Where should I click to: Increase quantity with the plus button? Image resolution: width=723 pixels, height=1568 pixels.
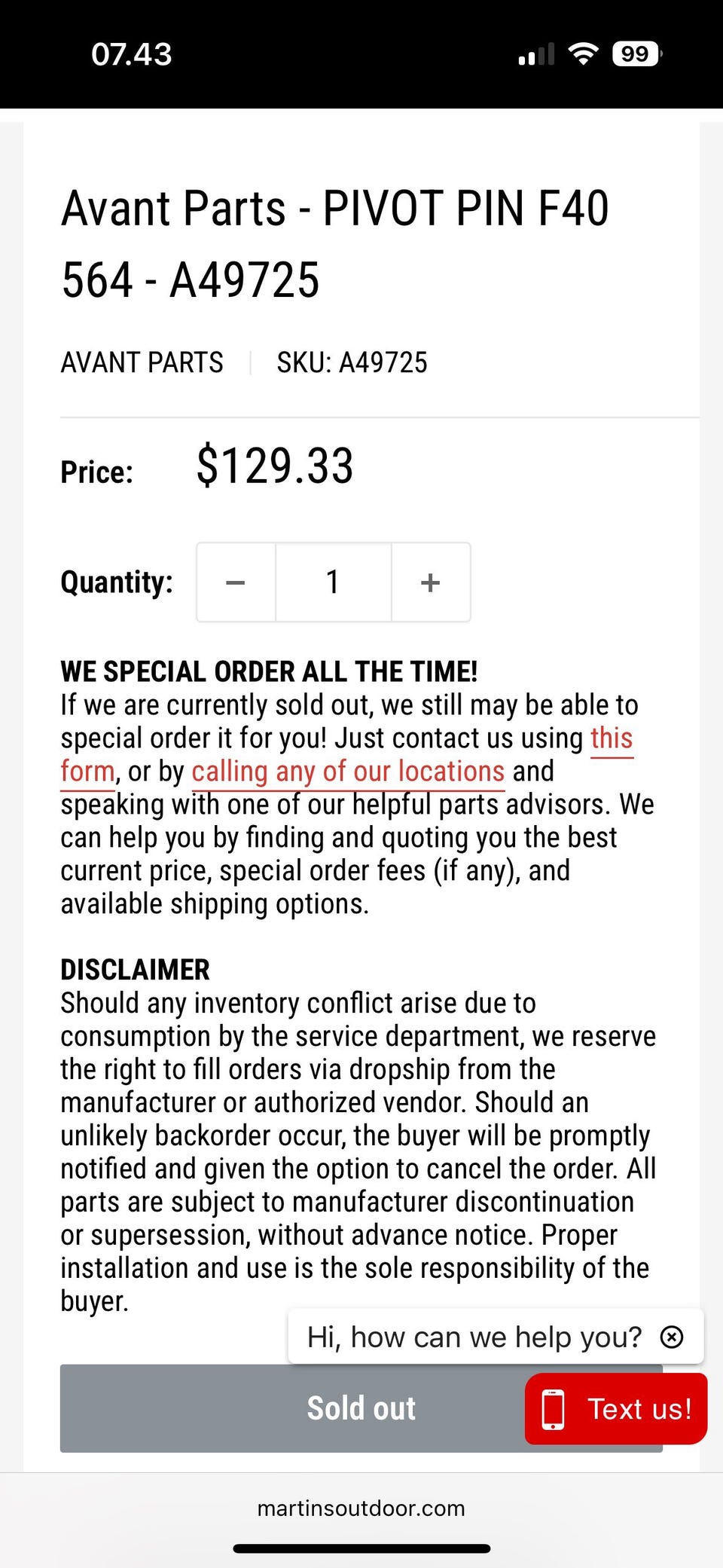[x=430, y=582]
